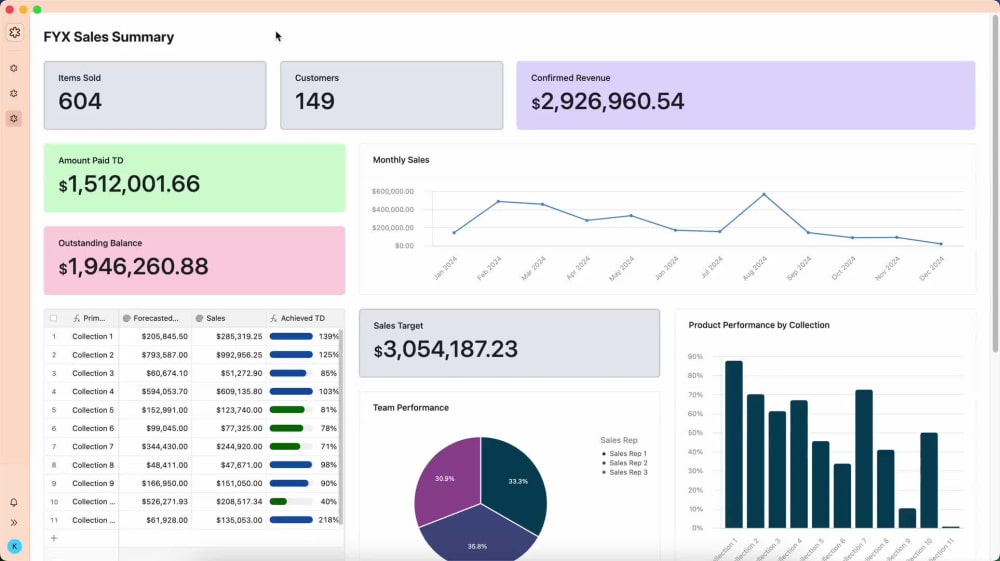Add a new row with plus icon
This screenshot has height=561, width=1000.
pyautogui.click(x=54, y=539)
